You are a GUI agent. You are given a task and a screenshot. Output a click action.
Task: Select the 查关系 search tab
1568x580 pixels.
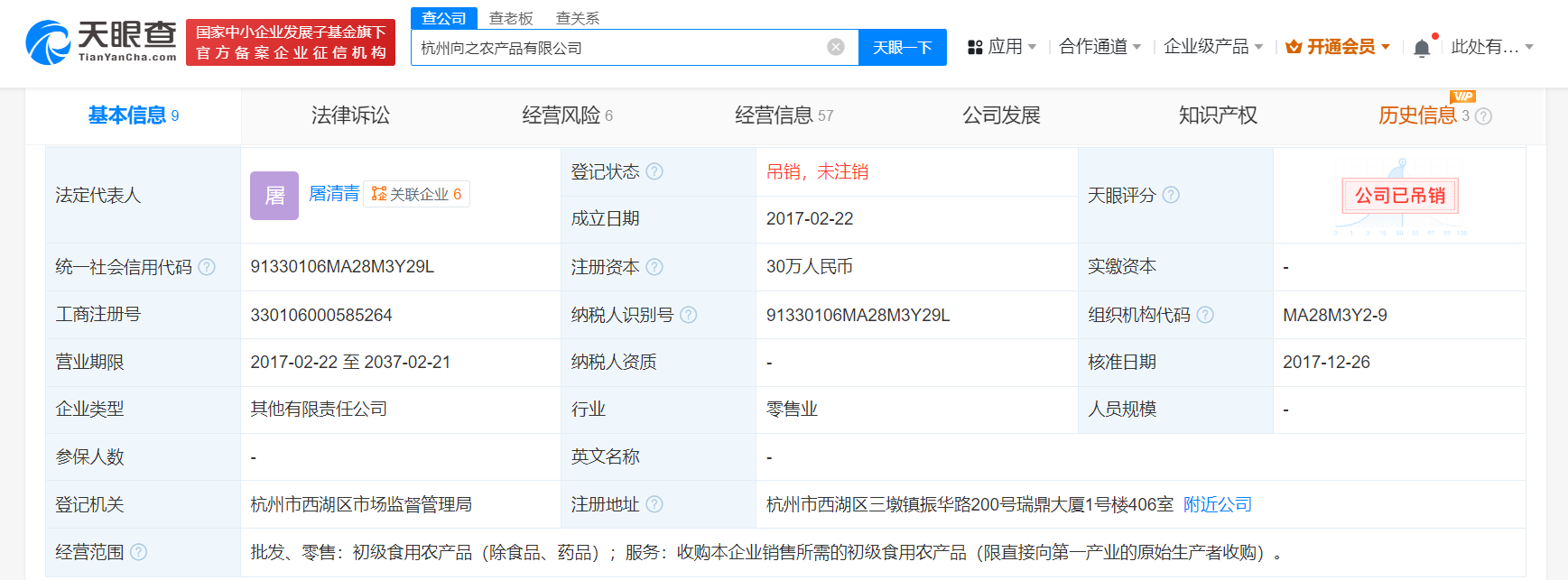[578, 18]
